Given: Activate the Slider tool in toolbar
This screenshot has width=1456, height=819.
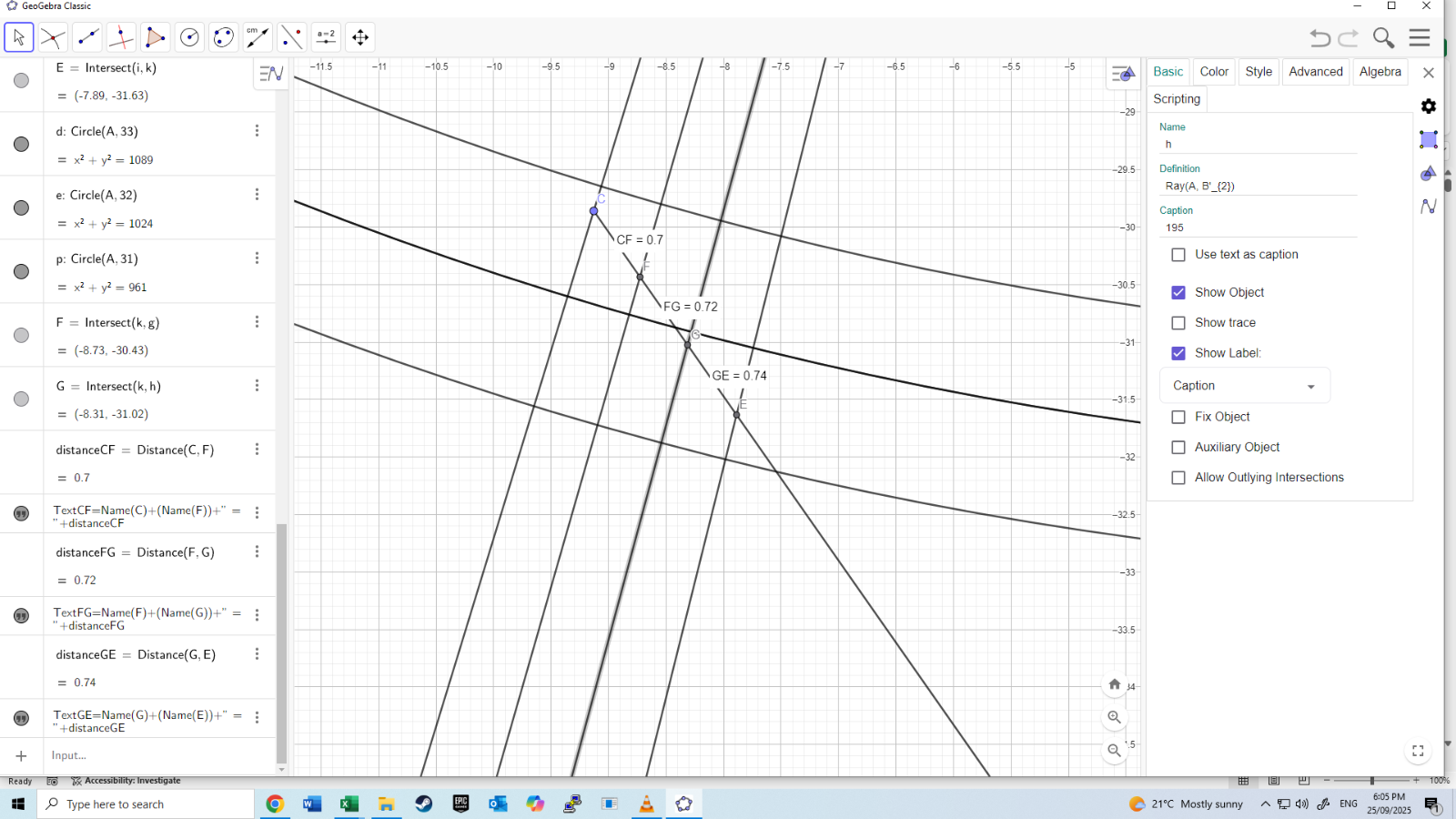Looking at the screenshot, I should (x=326, y=37).
